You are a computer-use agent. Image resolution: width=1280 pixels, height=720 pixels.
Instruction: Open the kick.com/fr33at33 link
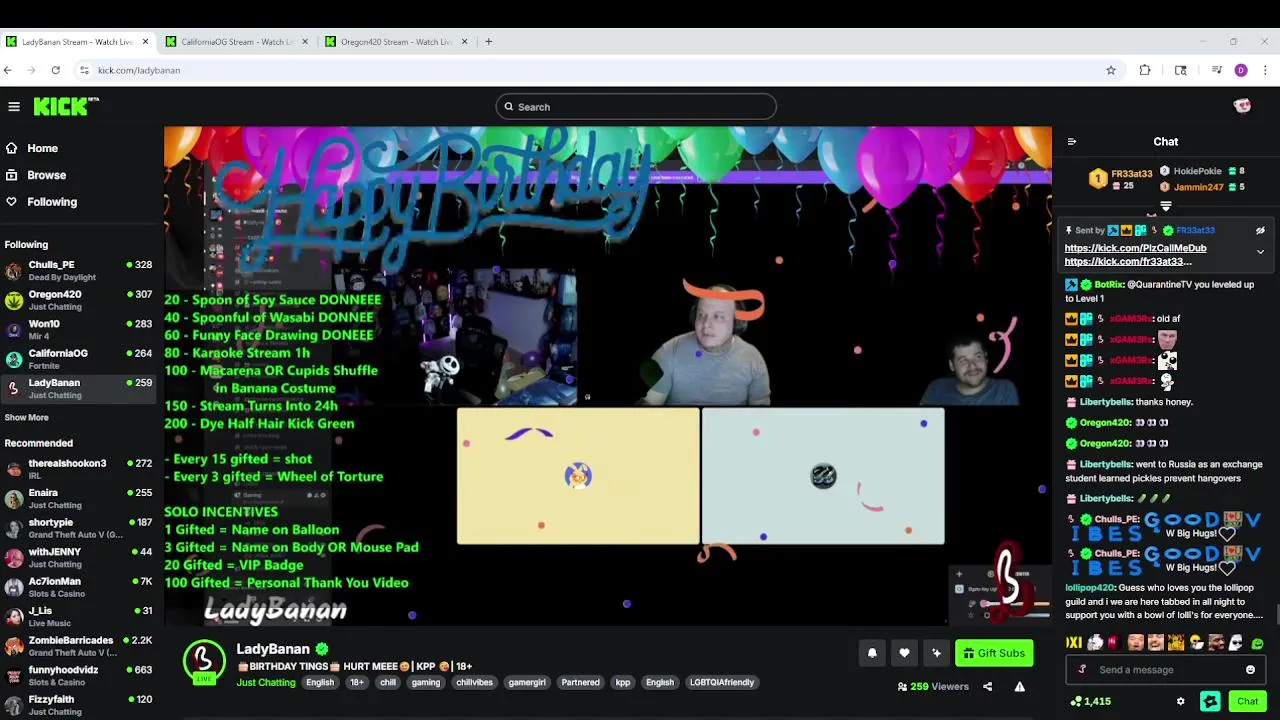1128,262
